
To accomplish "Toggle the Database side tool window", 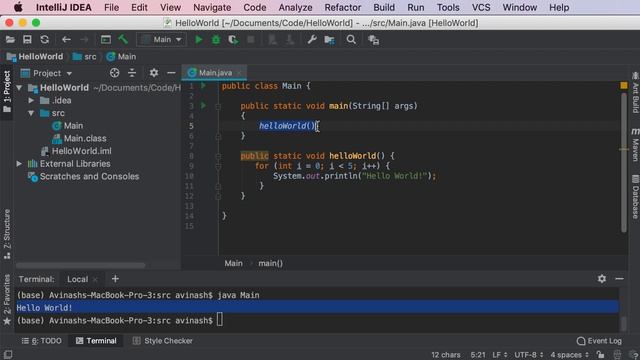I will click(635, 197).
